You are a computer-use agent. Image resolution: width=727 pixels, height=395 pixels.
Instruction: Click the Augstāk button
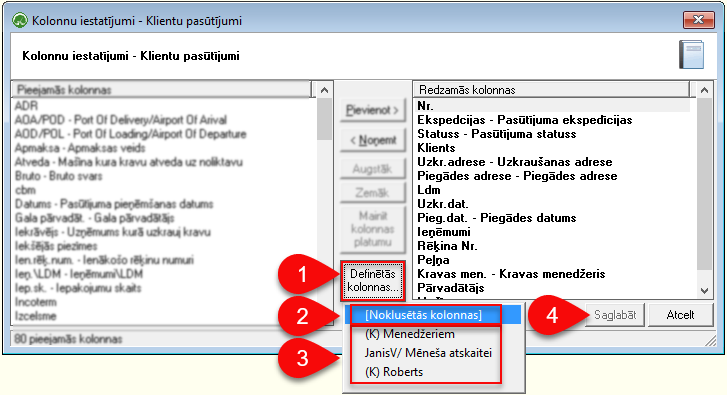tap(372, 169)
